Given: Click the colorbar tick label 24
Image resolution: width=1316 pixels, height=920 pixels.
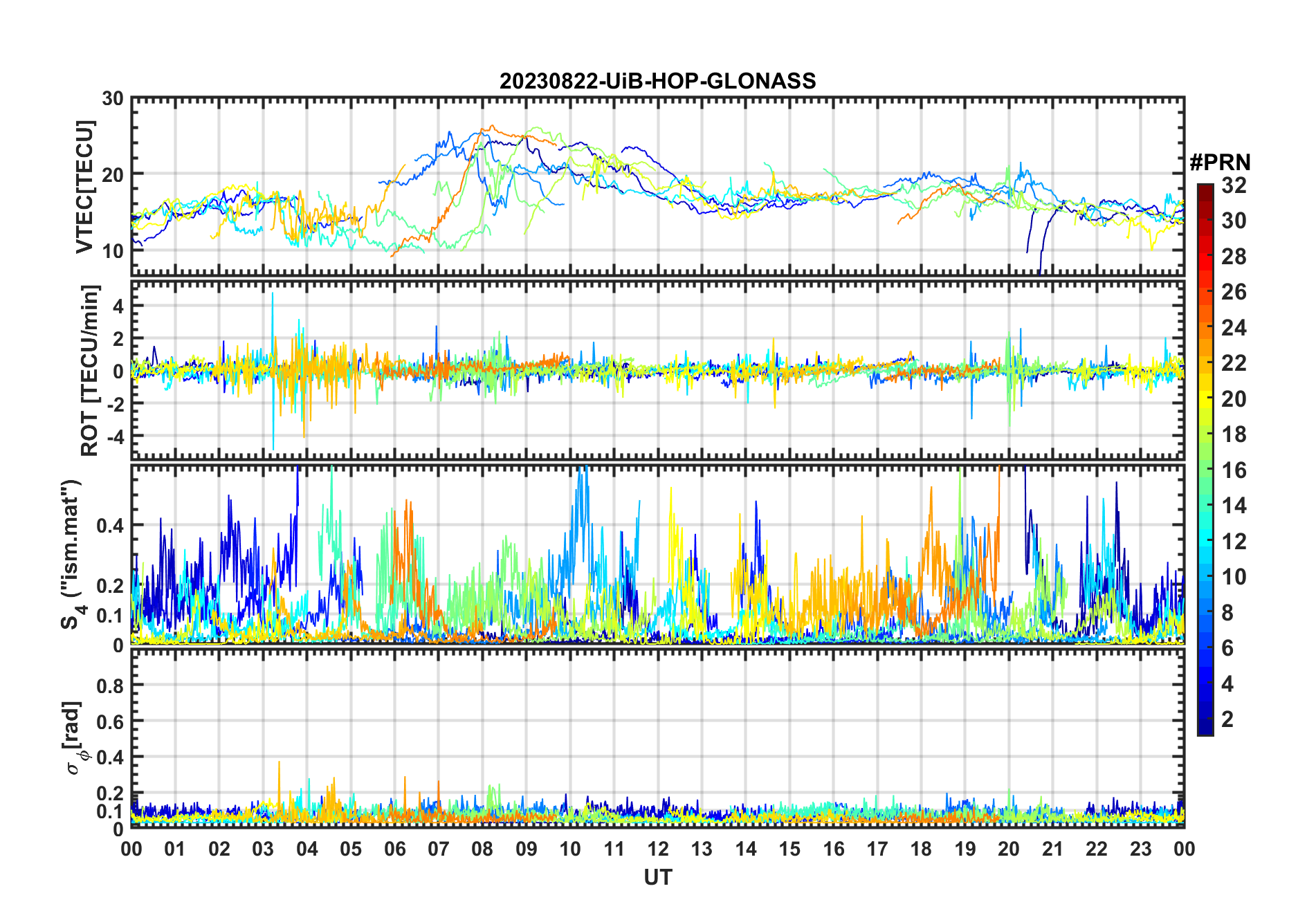Looking at the screenshot, I should point(1234,328).
